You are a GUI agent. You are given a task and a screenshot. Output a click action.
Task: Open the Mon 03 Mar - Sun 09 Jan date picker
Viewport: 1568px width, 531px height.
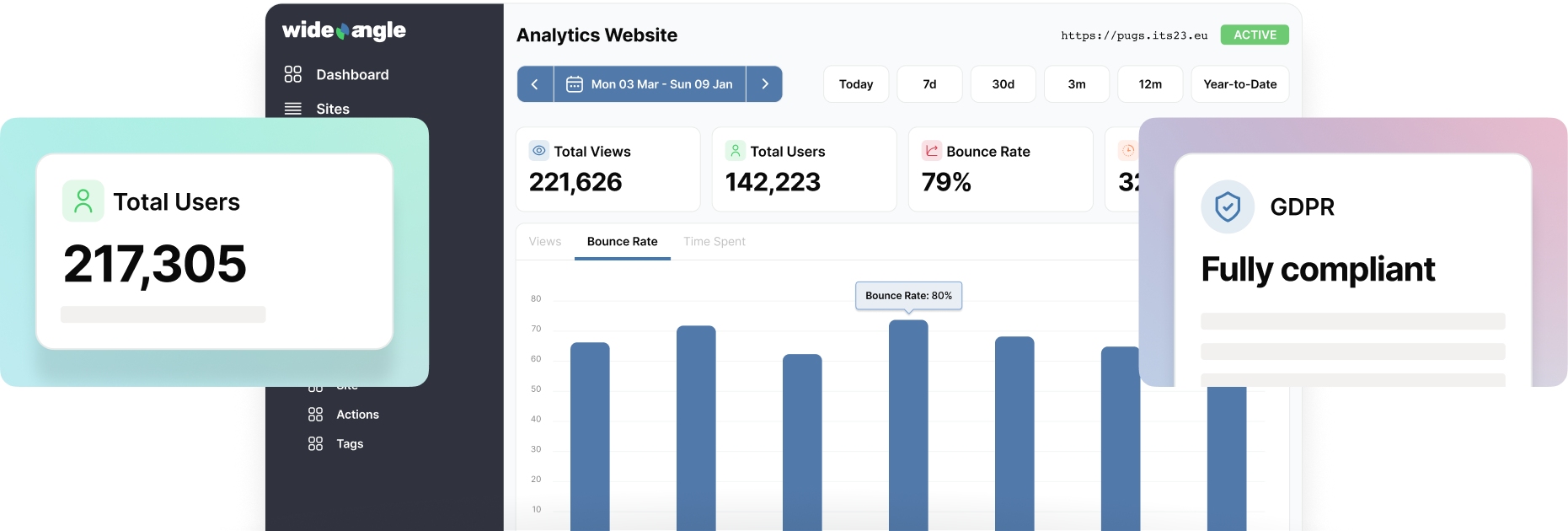[x=650, y=84]
